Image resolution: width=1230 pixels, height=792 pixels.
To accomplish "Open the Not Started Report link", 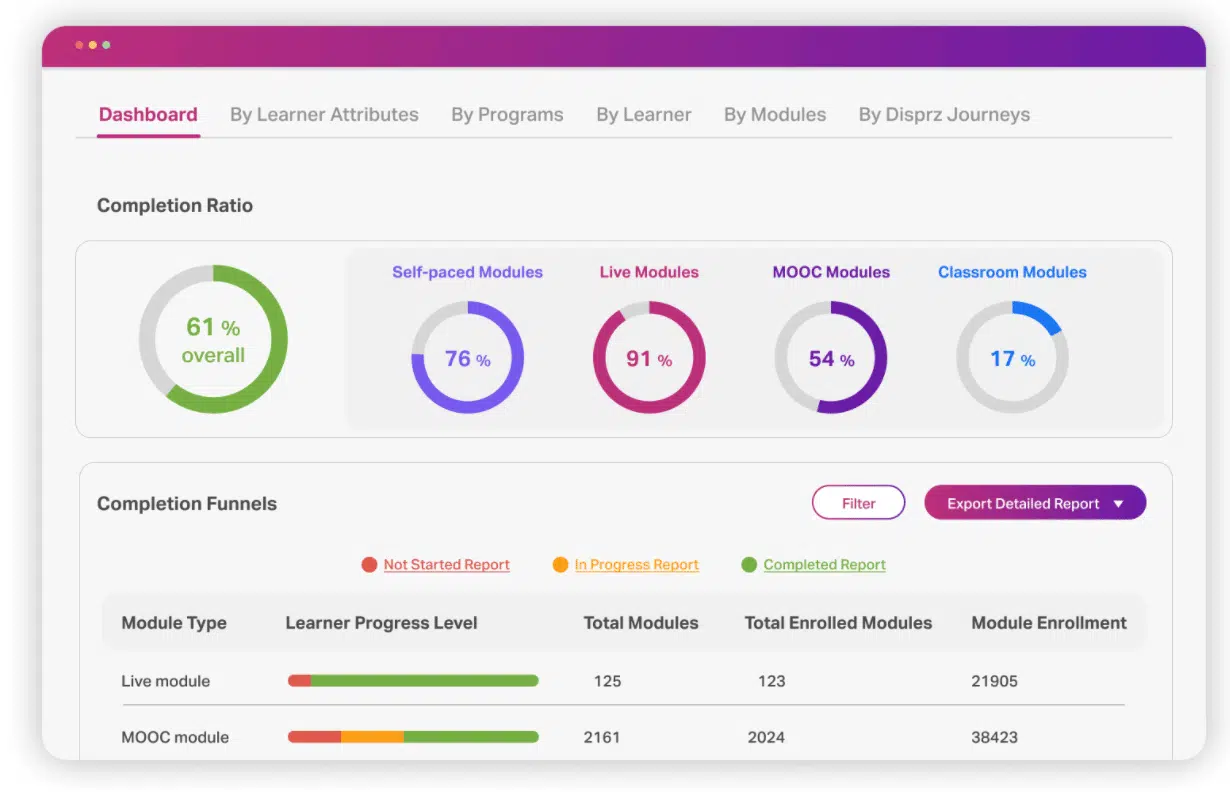I will click(447, 565).
